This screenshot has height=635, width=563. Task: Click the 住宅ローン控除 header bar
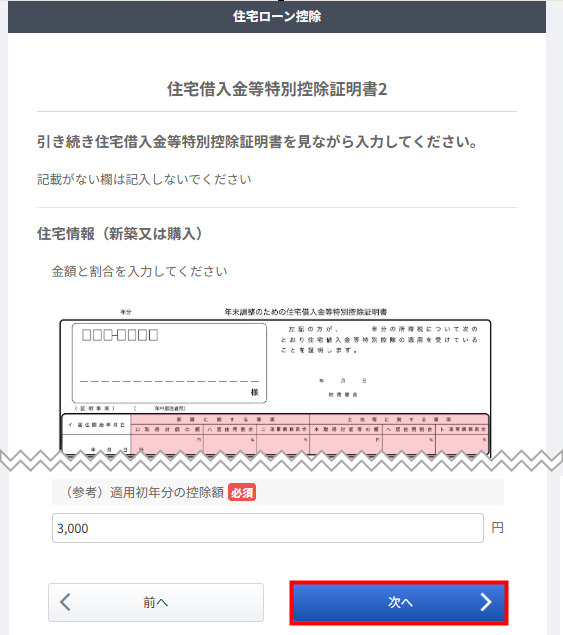277,17
